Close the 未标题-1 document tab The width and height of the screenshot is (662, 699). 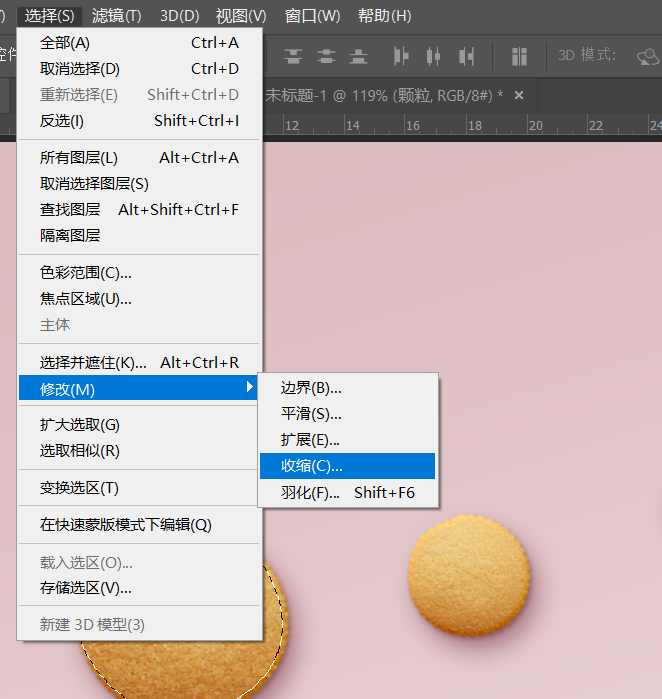(519, 95)
